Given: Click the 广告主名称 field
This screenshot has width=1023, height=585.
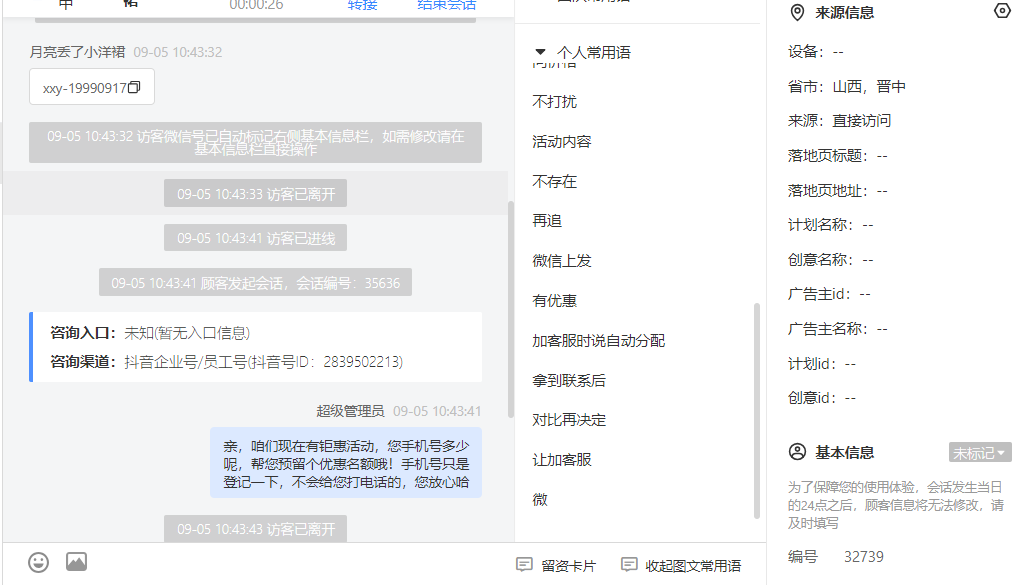Looking at the screenshot, I should pos(838,329).
